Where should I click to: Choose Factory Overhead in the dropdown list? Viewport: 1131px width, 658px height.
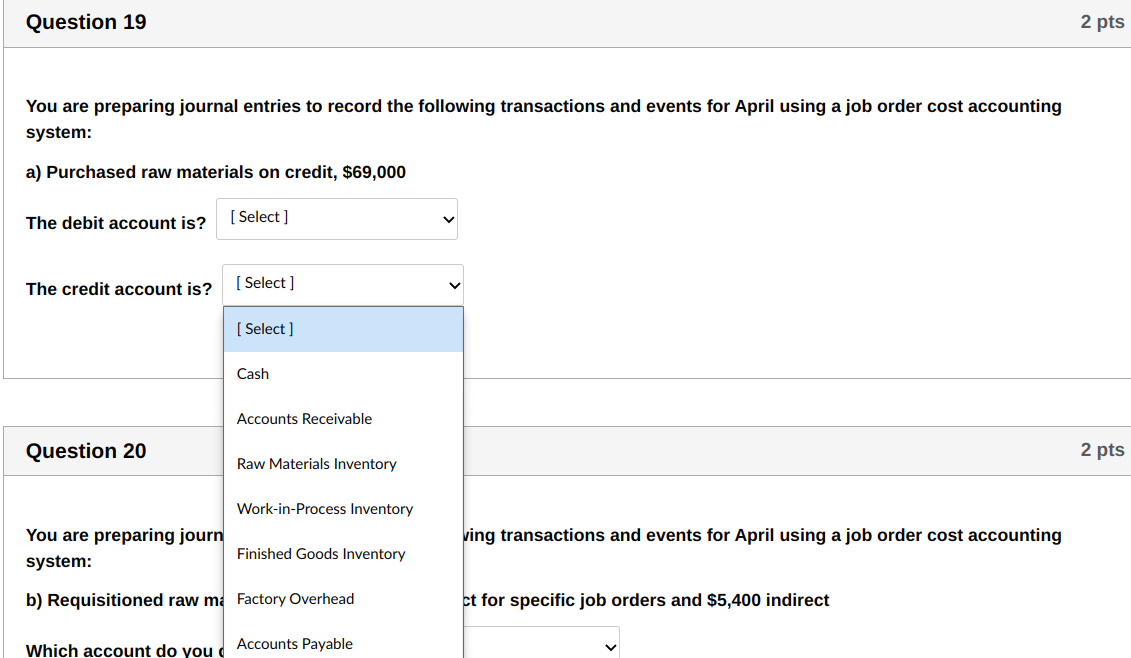(295, 598)
